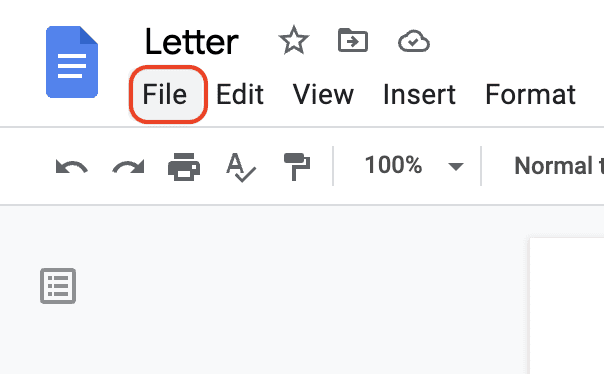
Task: Open the Normal text style dropdown
Action: [x=559, y=166]
